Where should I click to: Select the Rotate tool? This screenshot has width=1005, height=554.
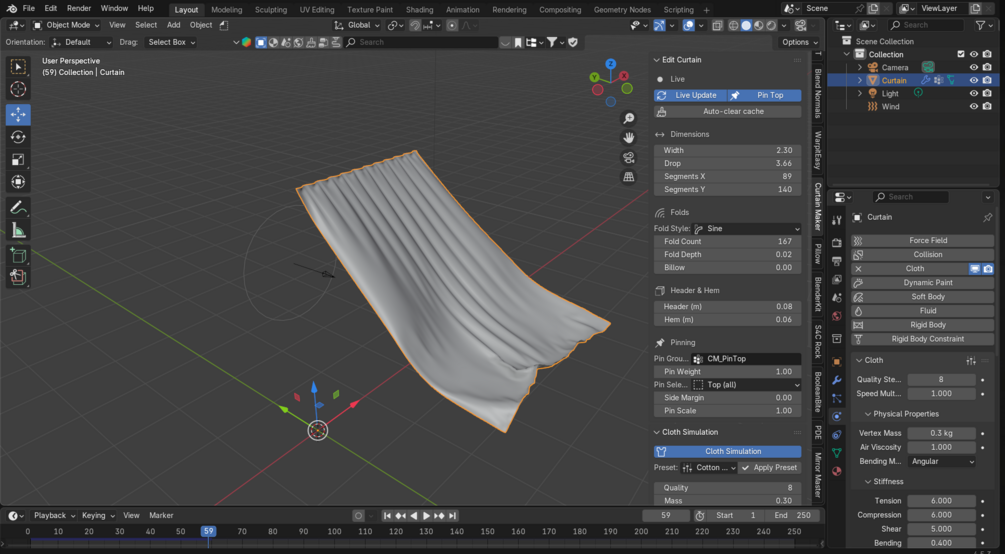click(18, 137)
